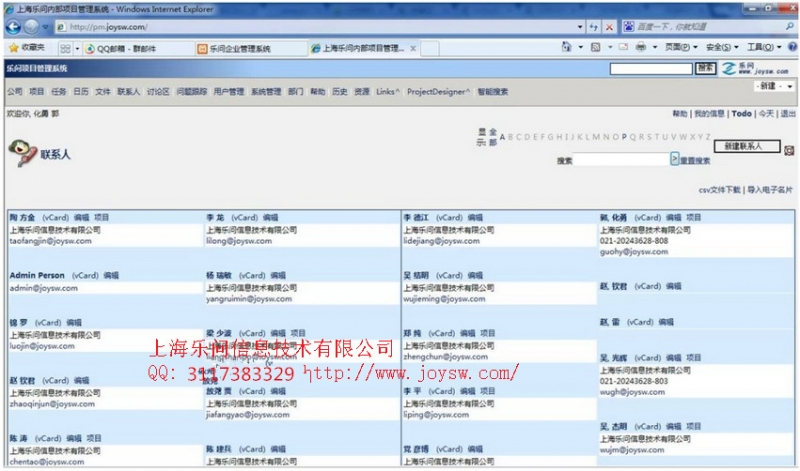Open 项目 in navigation bar
The image size is (800, 471).
coord(37,91)
